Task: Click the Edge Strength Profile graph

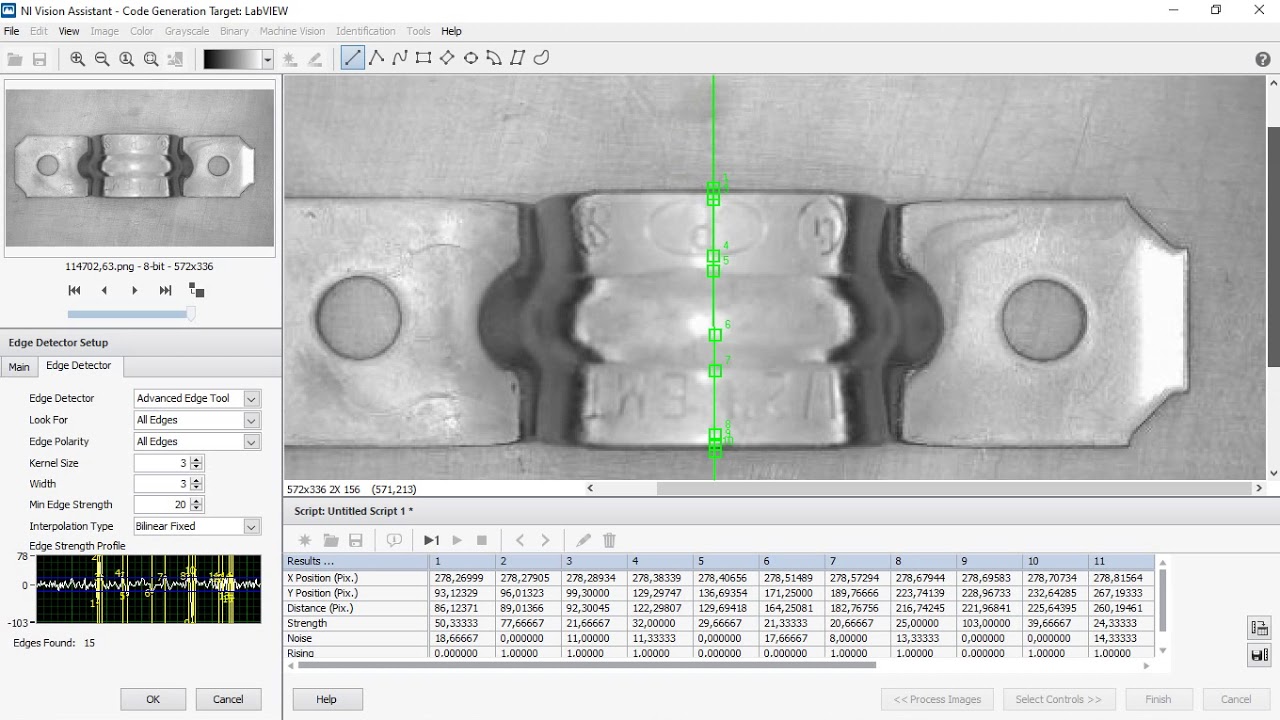Action: 148,590
